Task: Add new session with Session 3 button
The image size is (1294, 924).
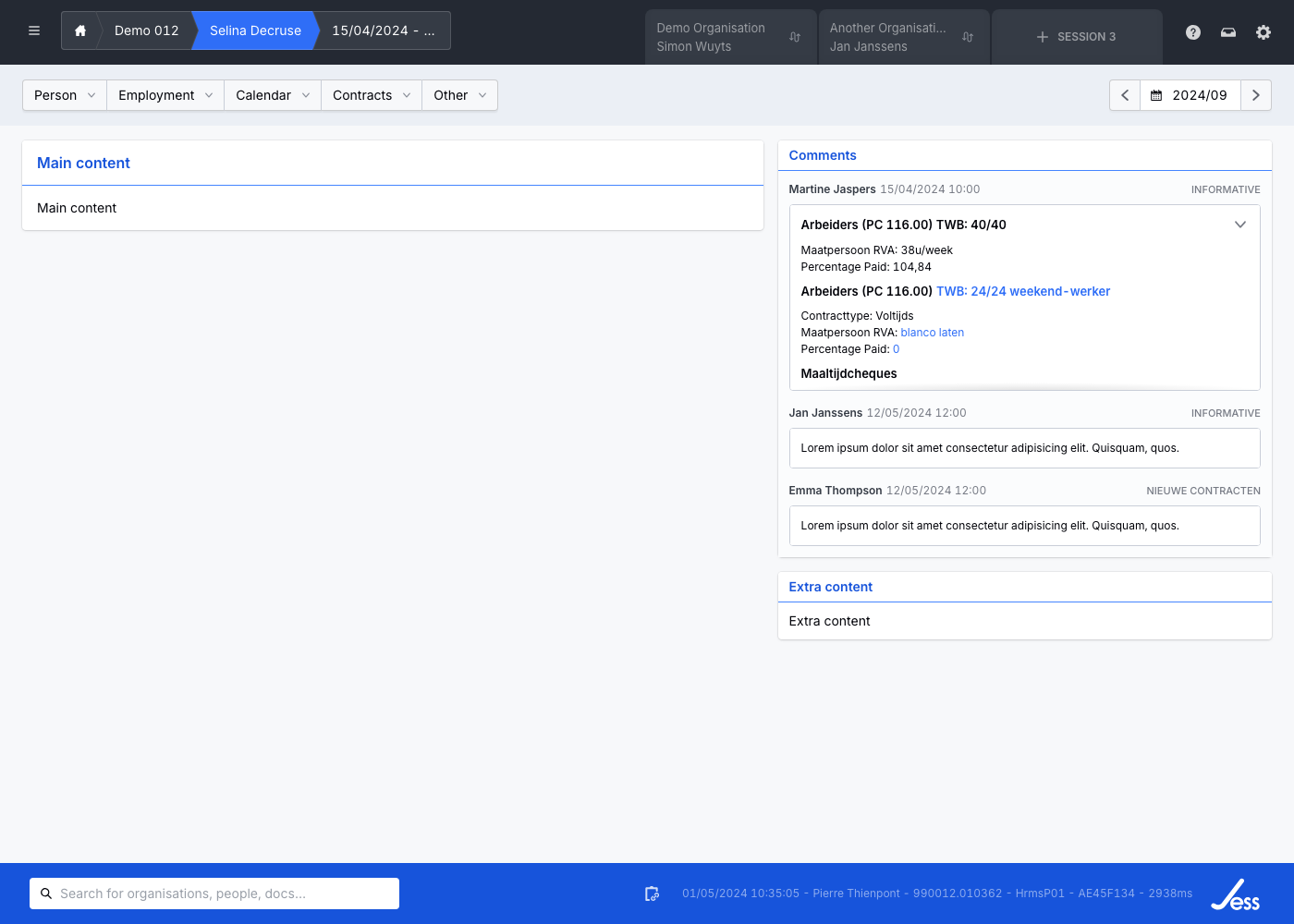Action: (x=1077, y=37)
